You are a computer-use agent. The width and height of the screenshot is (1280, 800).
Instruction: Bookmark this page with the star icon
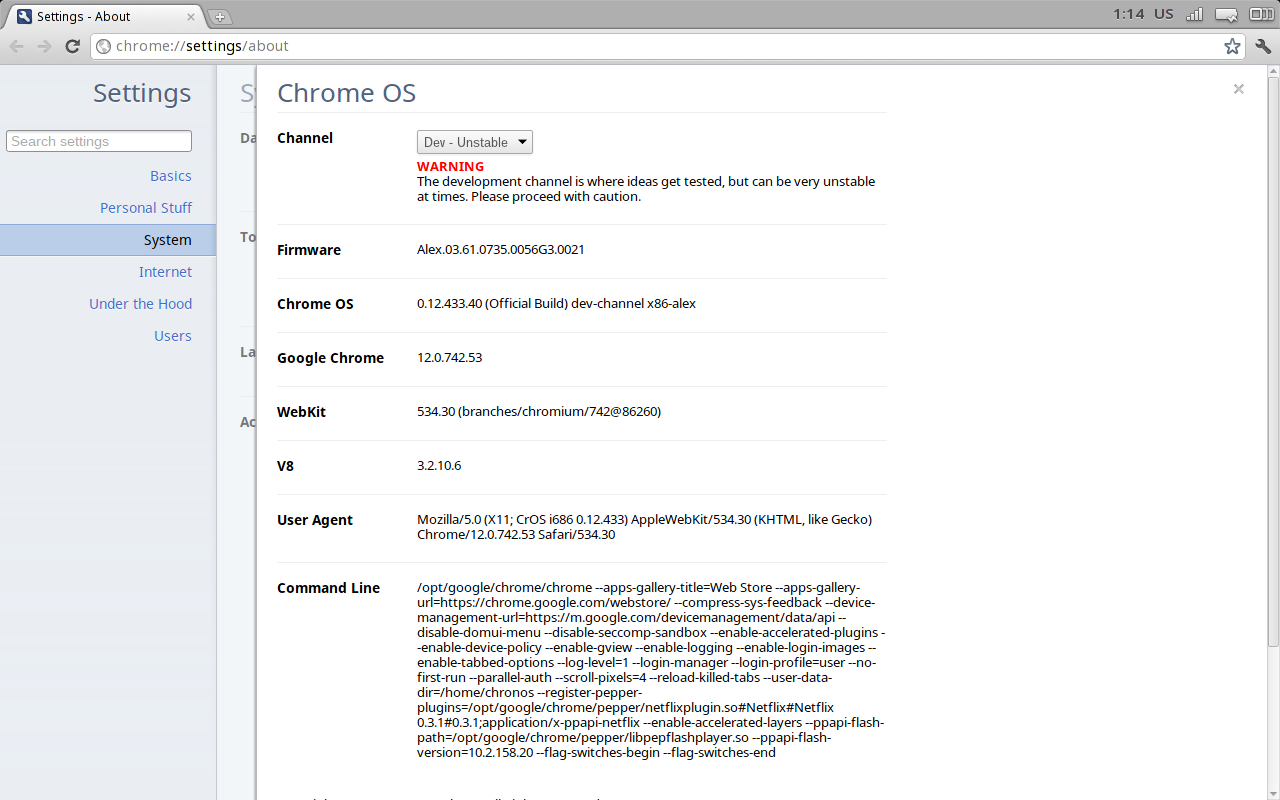coord(1232,46)
